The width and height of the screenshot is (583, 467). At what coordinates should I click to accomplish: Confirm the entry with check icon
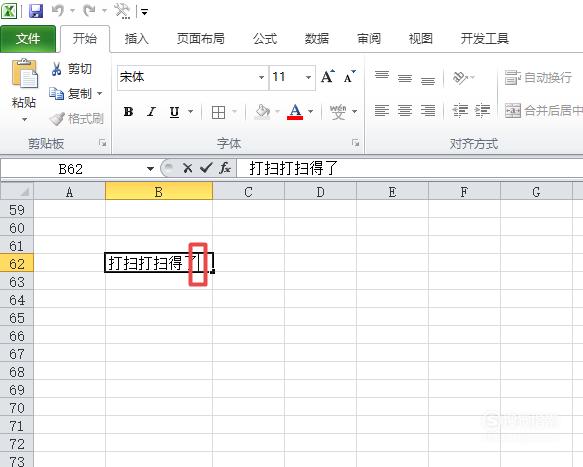(206, 168)
